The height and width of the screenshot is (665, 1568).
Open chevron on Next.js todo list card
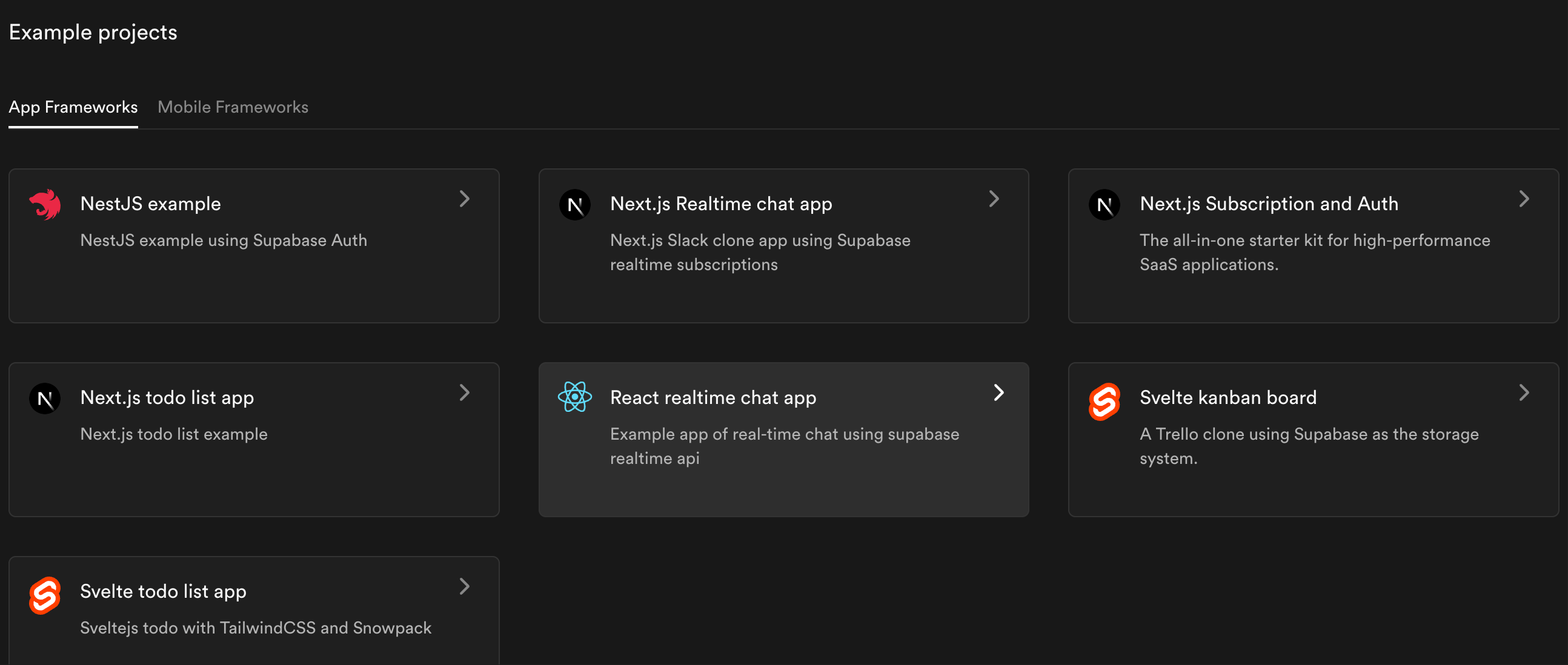465,392
